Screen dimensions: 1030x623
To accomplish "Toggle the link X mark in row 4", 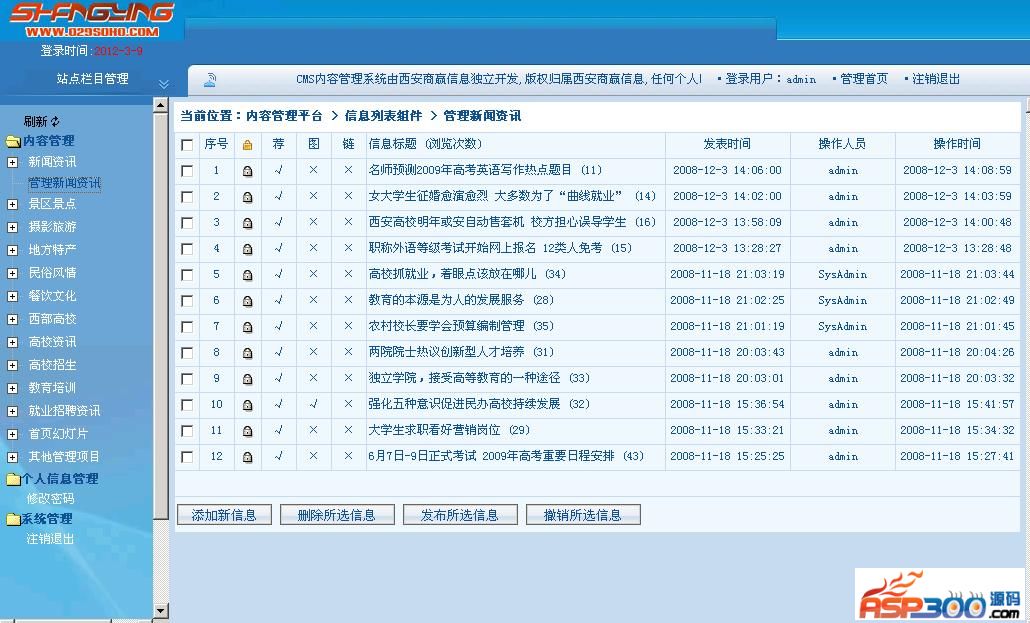I will click(x=348, y=248).
